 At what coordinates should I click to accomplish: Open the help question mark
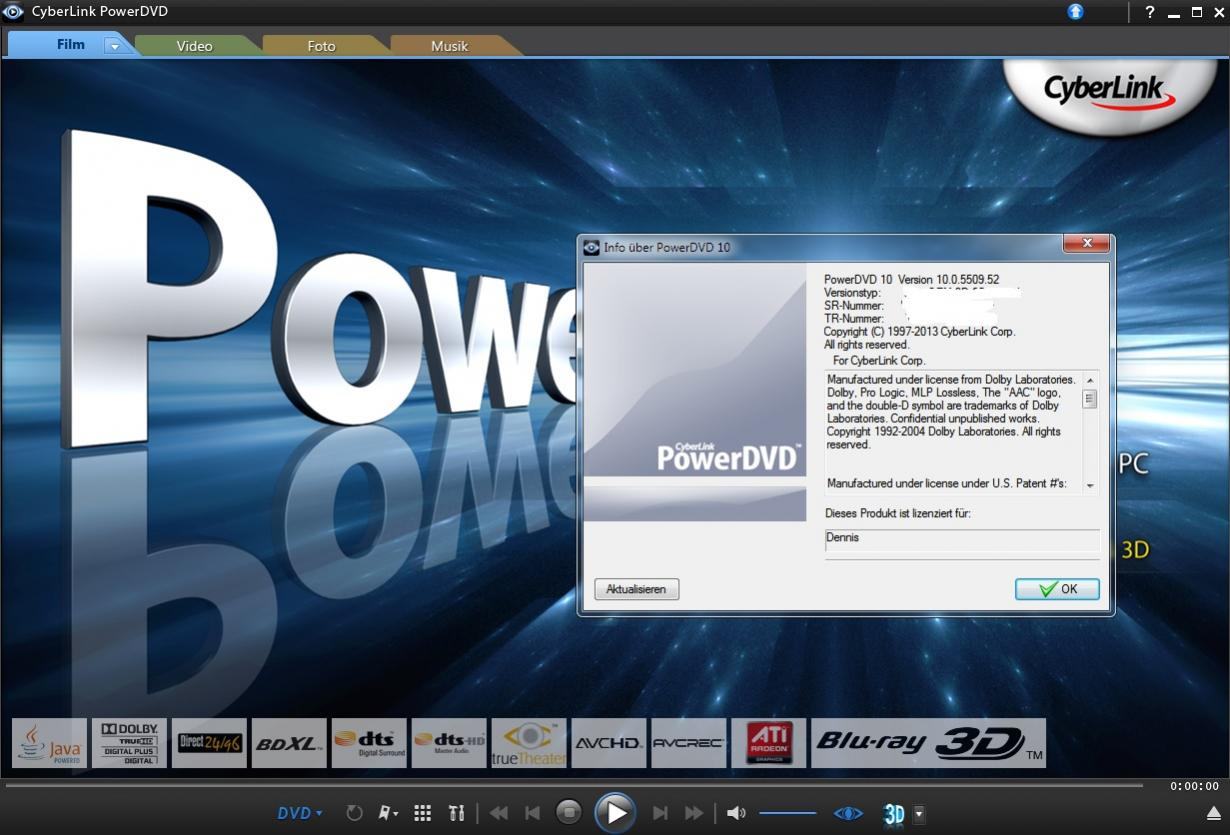1150,12
